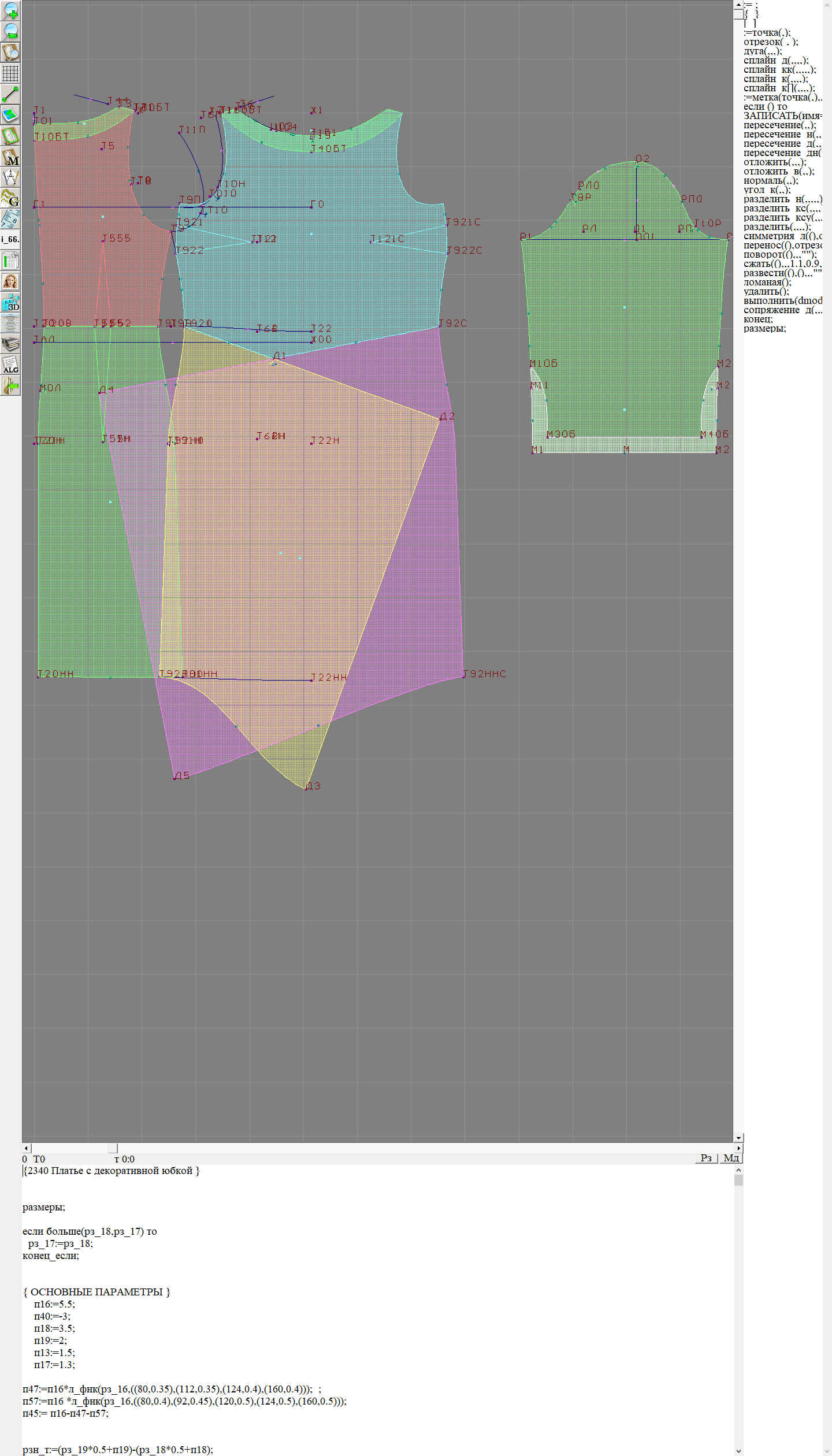Open the green table spreadsheet icon
The image size is (832, 1456).
pos(10,261)
